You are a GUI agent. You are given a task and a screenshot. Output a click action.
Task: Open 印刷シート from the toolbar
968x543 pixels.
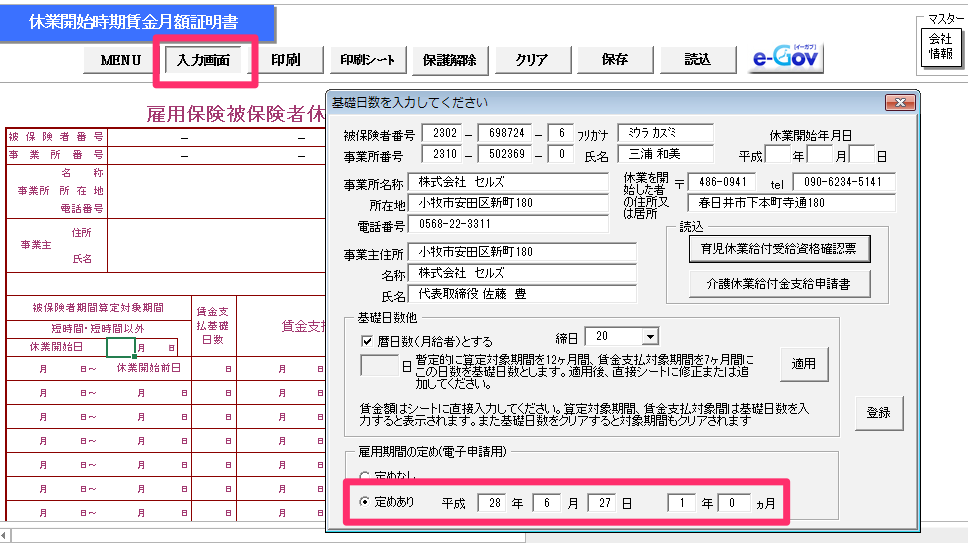point(368,60)
